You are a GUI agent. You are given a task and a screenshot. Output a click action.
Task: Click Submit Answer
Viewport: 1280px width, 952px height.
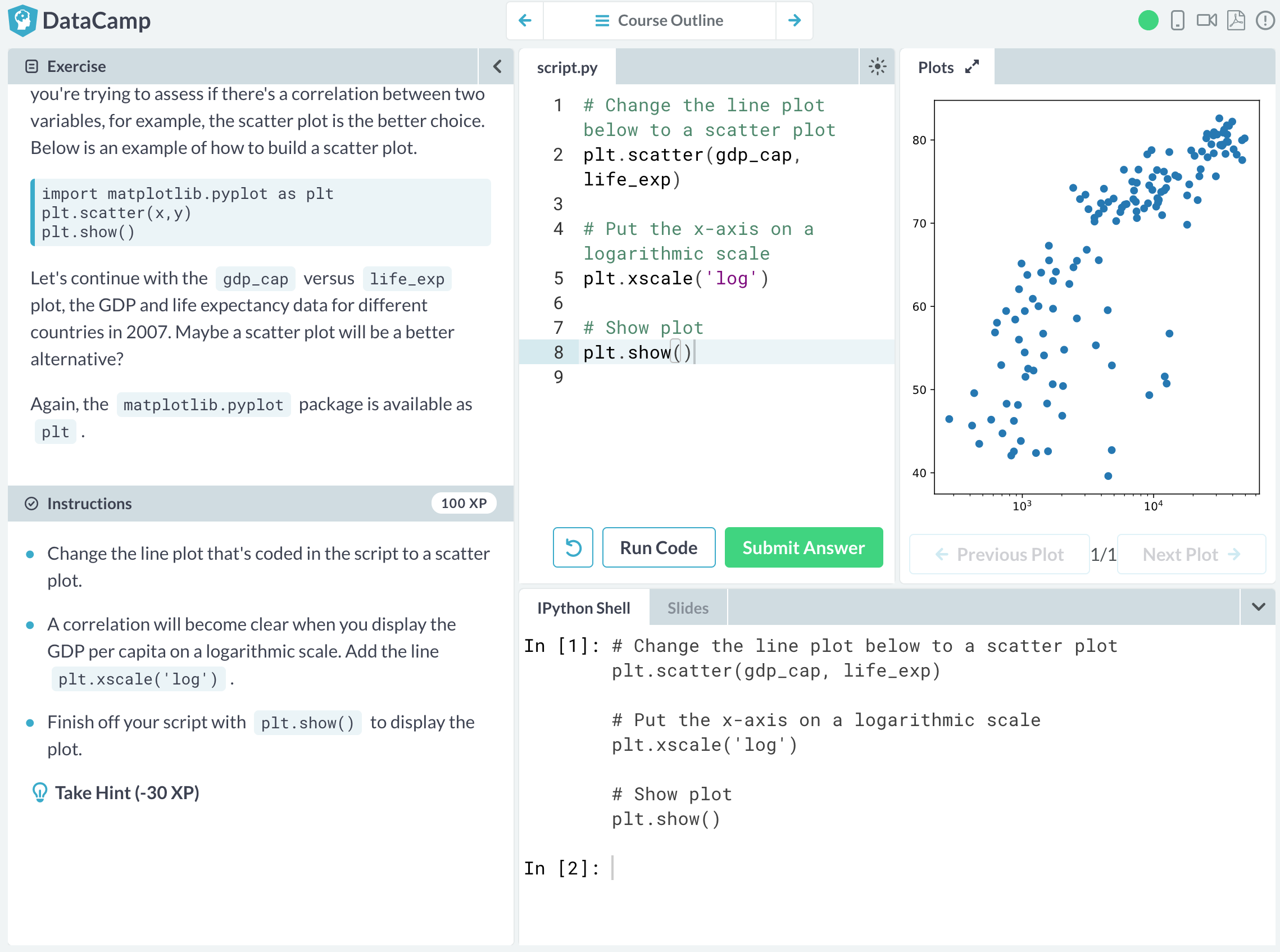803,547
